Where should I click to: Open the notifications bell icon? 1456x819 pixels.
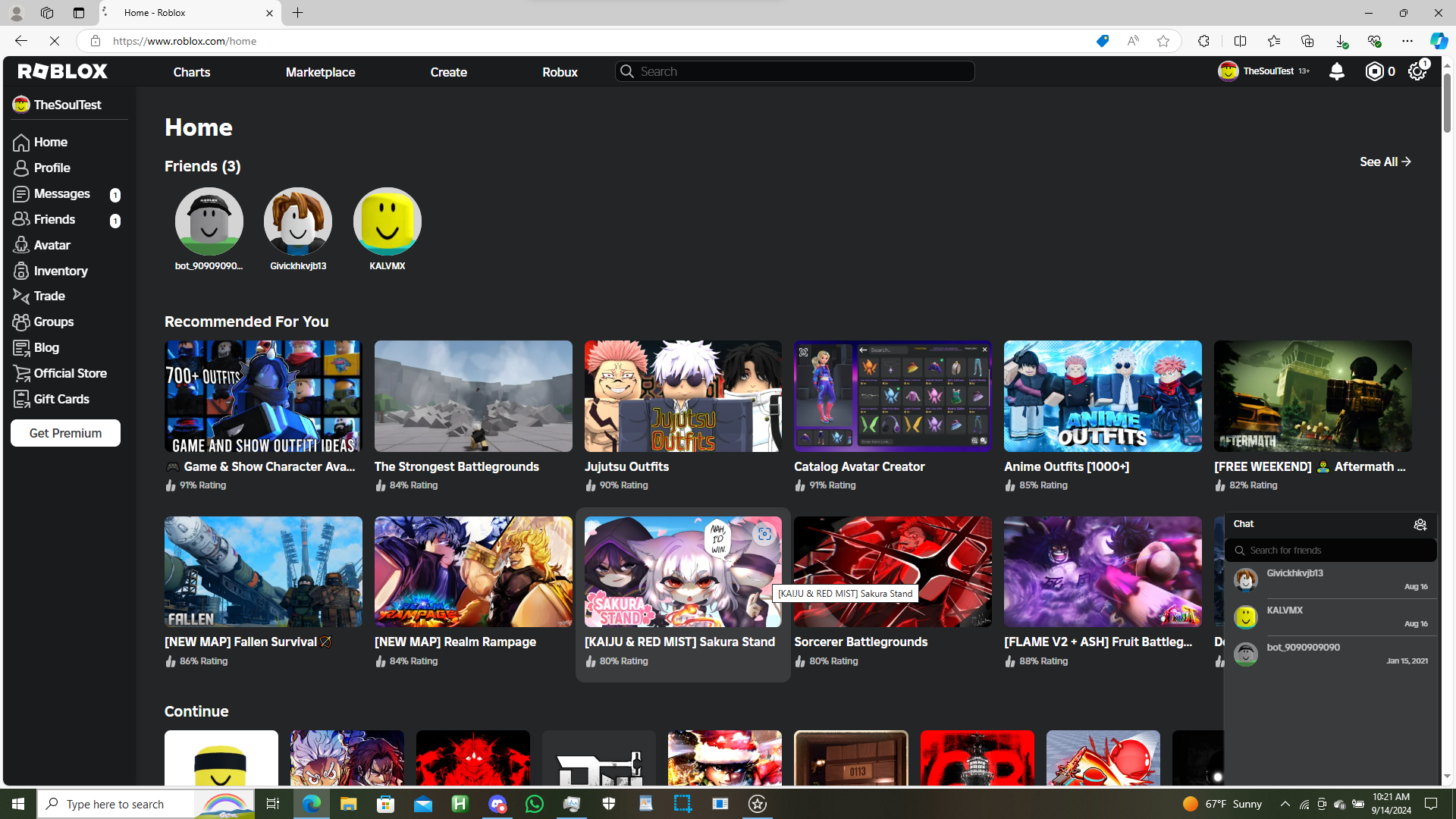pos(1336,71)
